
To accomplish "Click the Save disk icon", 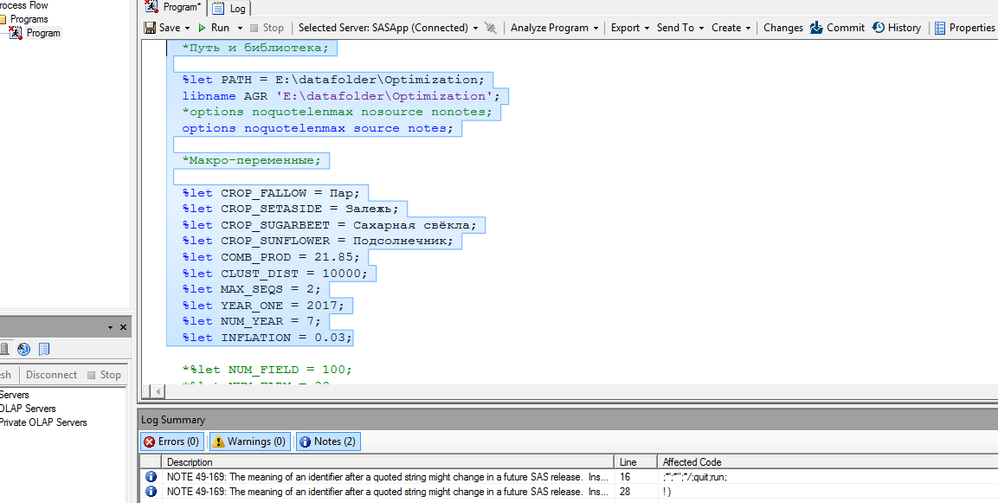I will tap(149, 28).
